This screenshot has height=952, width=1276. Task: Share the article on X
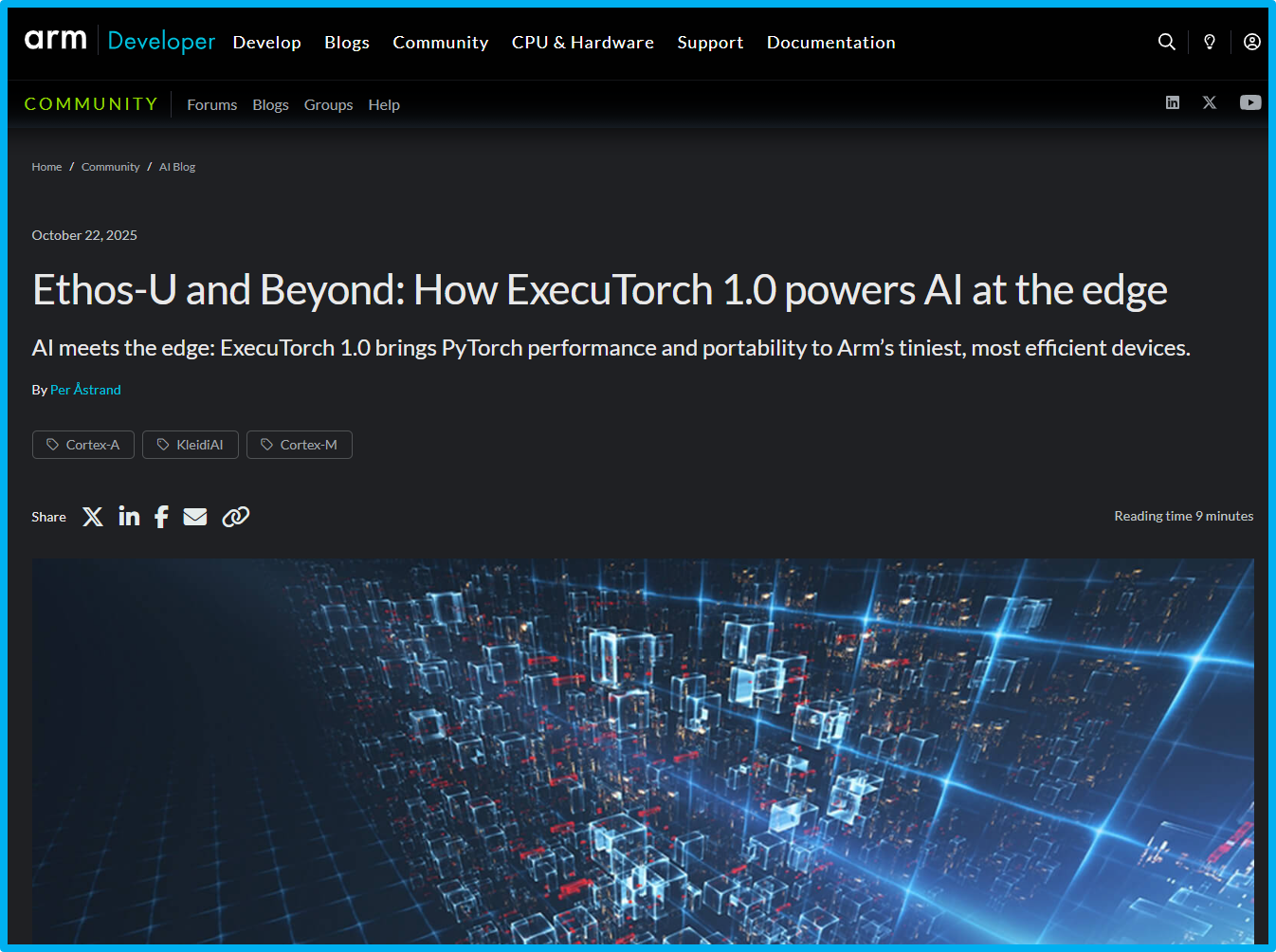coord(92,517)
